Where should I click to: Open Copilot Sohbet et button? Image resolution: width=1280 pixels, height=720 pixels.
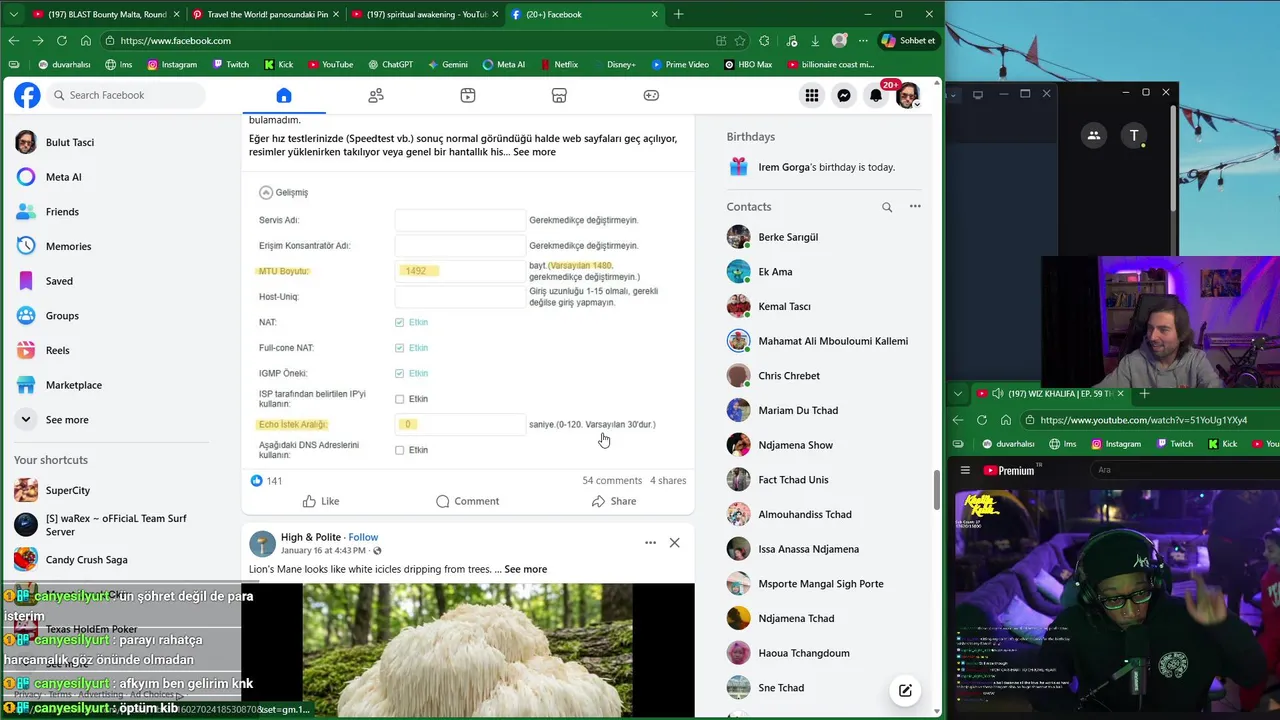(908, 40)
